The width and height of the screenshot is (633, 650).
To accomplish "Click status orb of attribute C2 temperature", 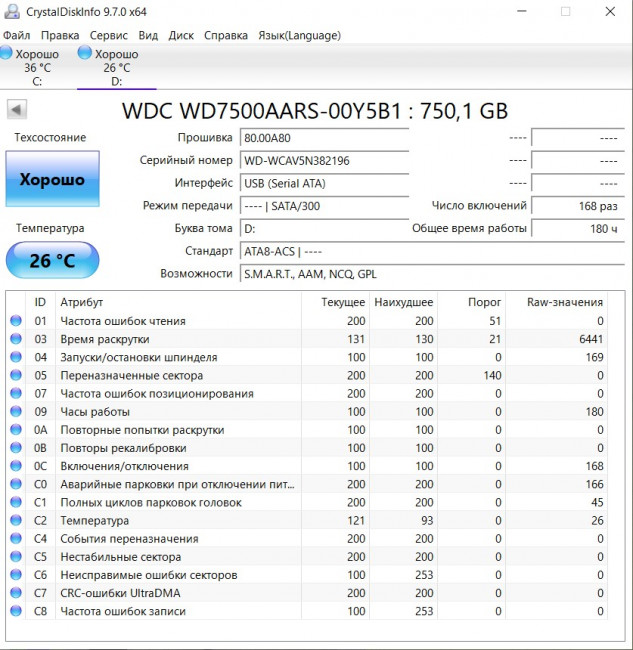I will (x=16, y=520).
